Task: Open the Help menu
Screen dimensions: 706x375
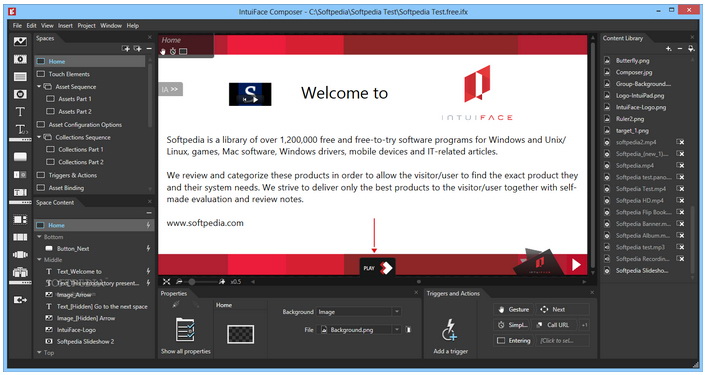Action: pos(132,26)
